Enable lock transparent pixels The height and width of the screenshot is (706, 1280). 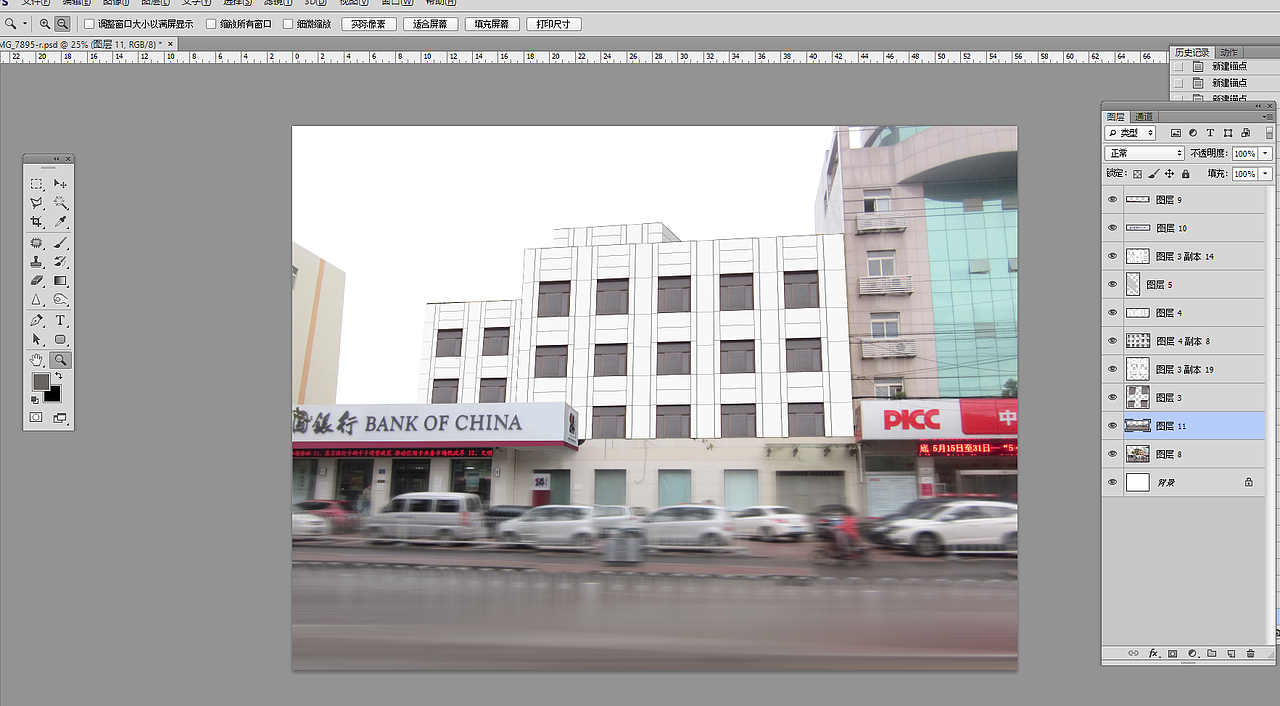[1138, 174]
